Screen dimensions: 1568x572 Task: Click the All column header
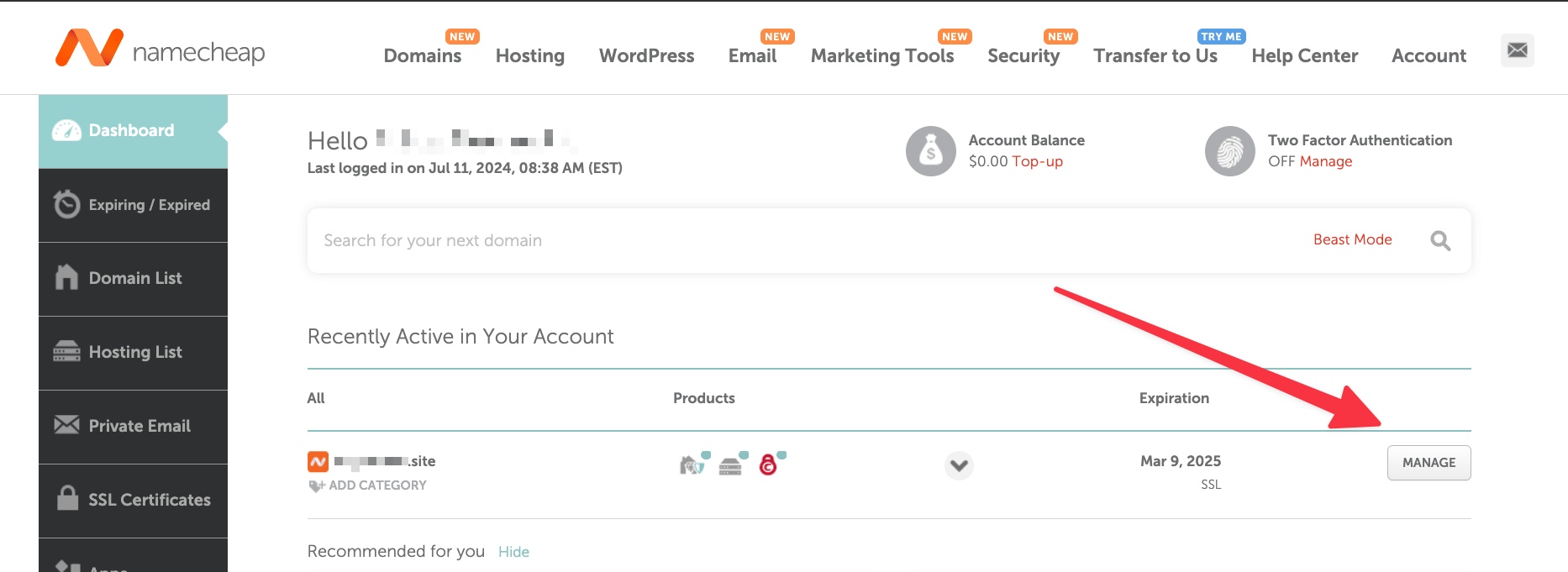tap(316, 398)
